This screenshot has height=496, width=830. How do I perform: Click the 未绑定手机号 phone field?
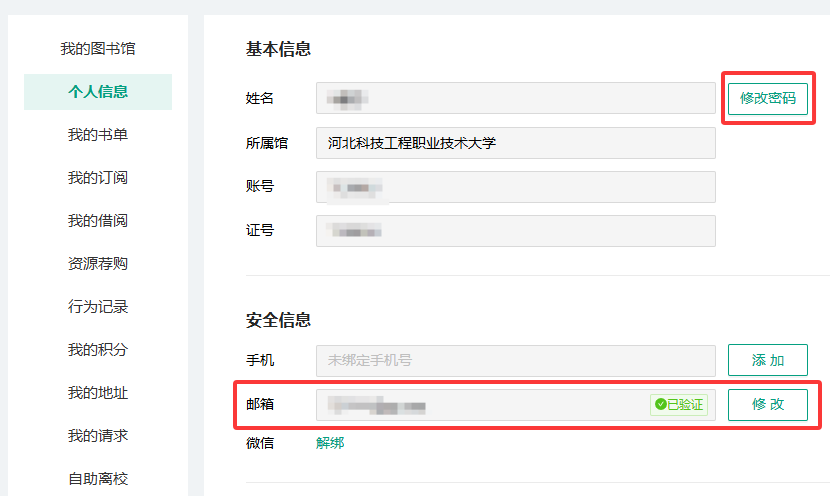515,360
